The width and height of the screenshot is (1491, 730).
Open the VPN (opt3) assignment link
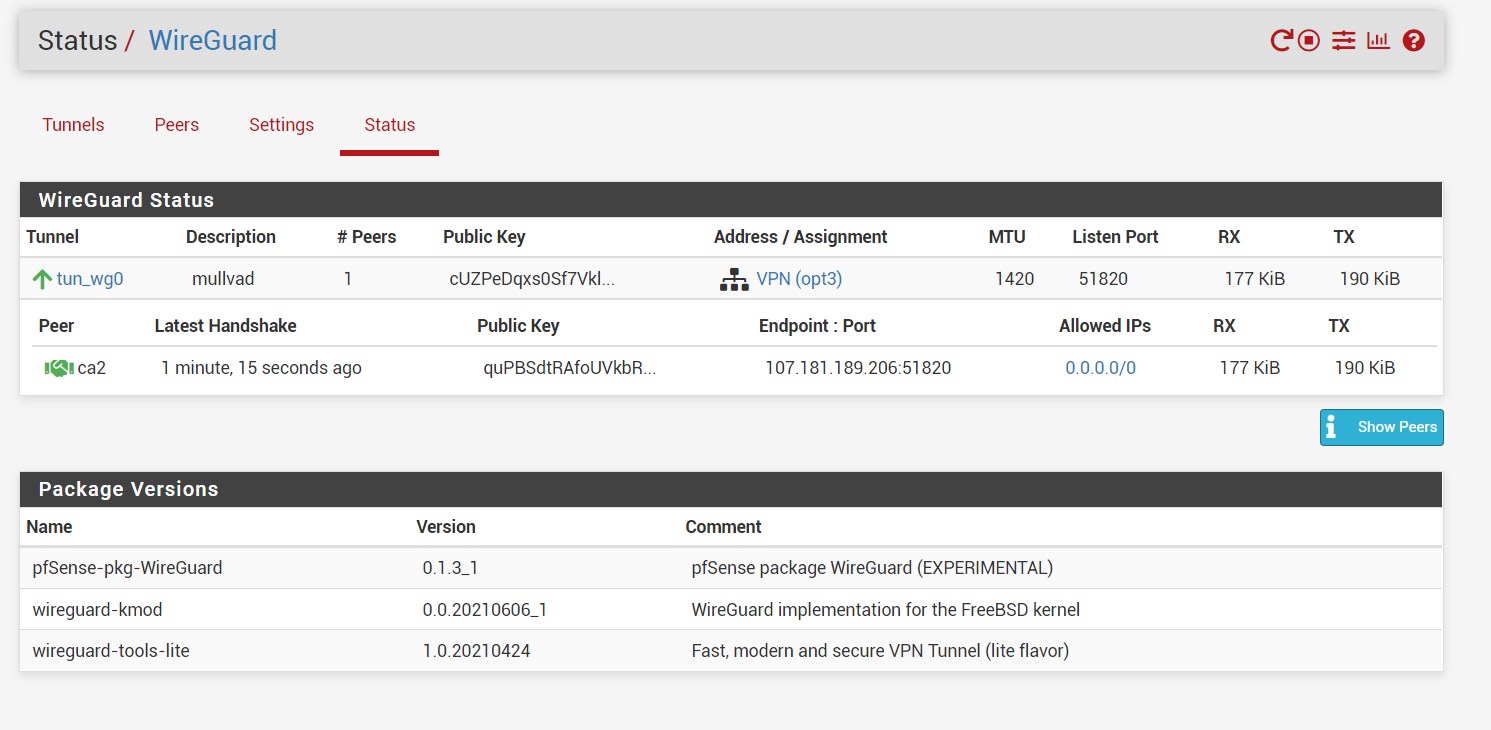point(799,279)
